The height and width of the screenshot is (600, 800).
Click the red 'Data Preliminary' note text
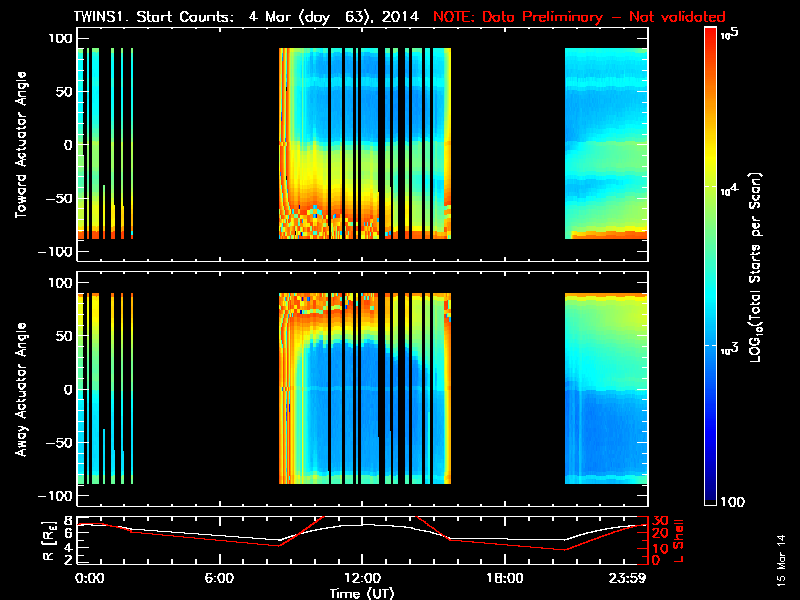click(x=579, y=17)
